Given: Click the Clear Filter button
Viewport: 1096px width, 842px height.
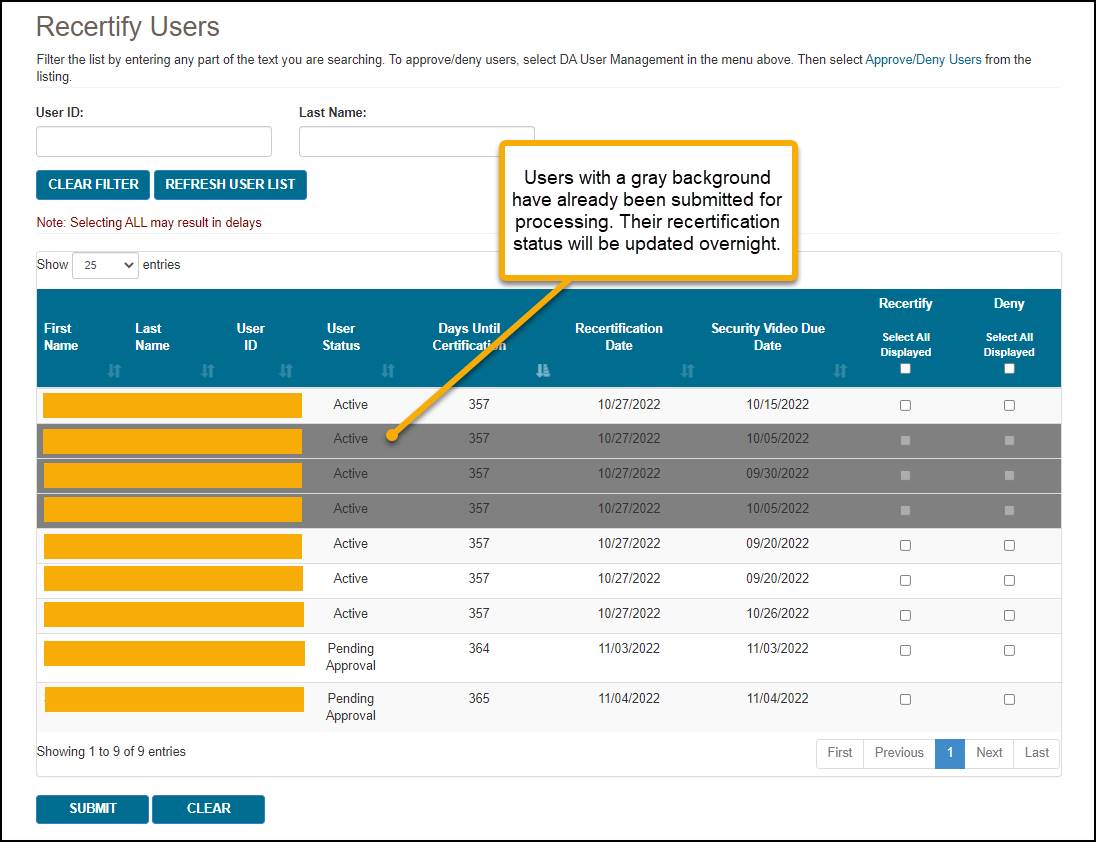Looking at the screenshot, I should pyautogui.click(x=93, y=185).
